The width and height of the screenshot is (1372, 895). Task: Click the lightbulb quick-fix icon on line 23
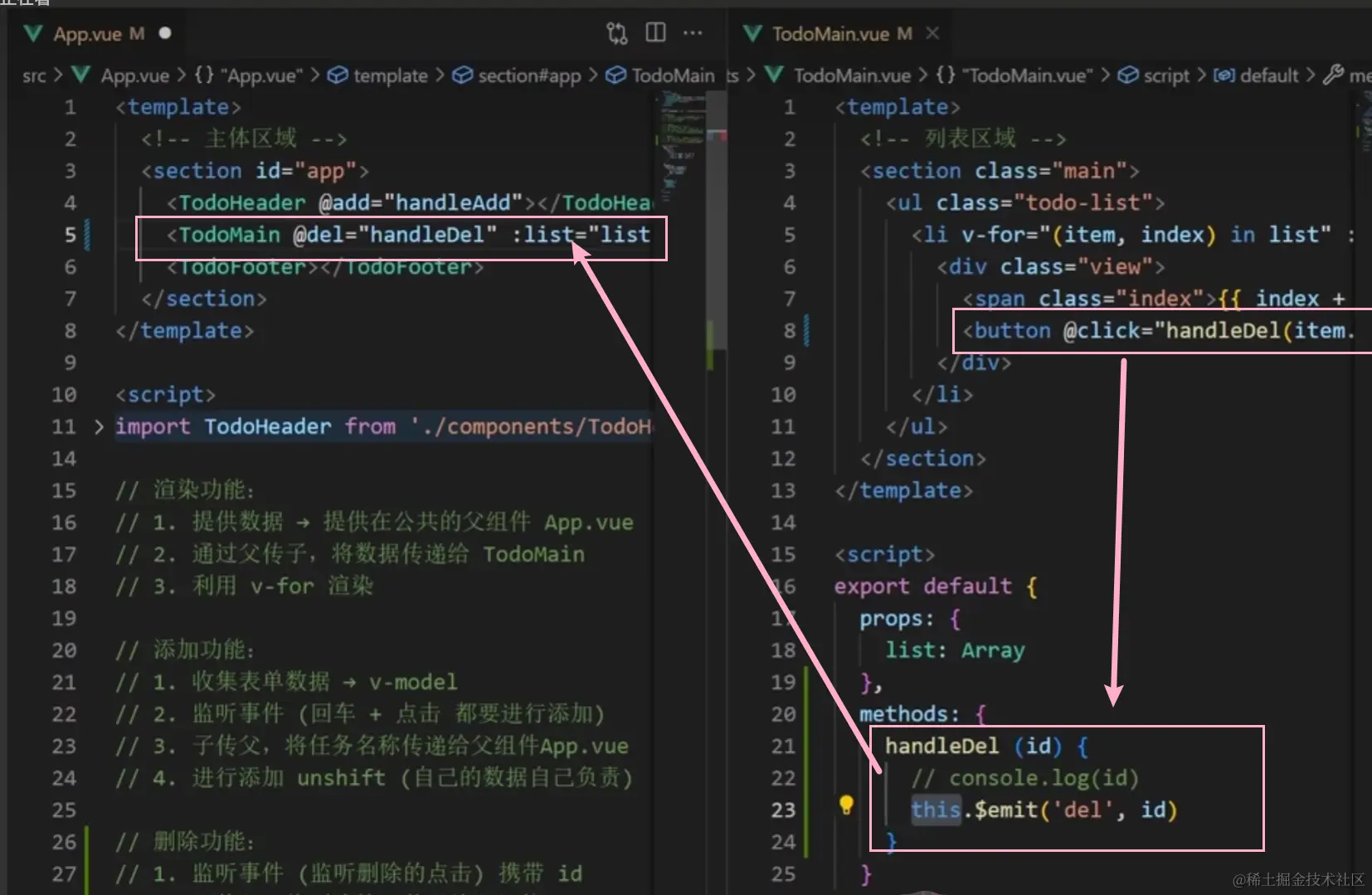tap(846, 805)
